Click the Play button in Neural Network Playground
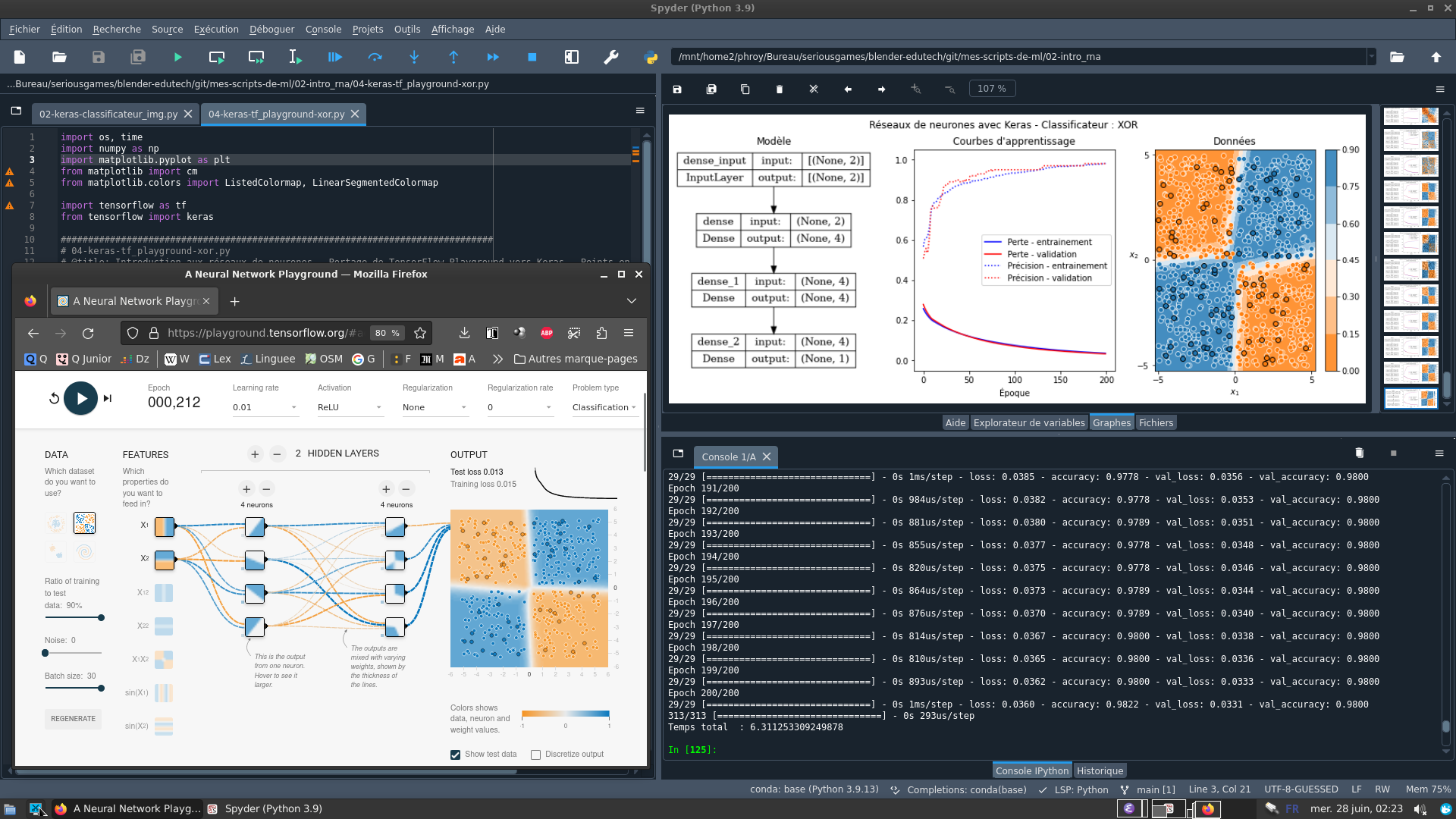Viewport: 1456px width, 819px height. click(81, 398)
